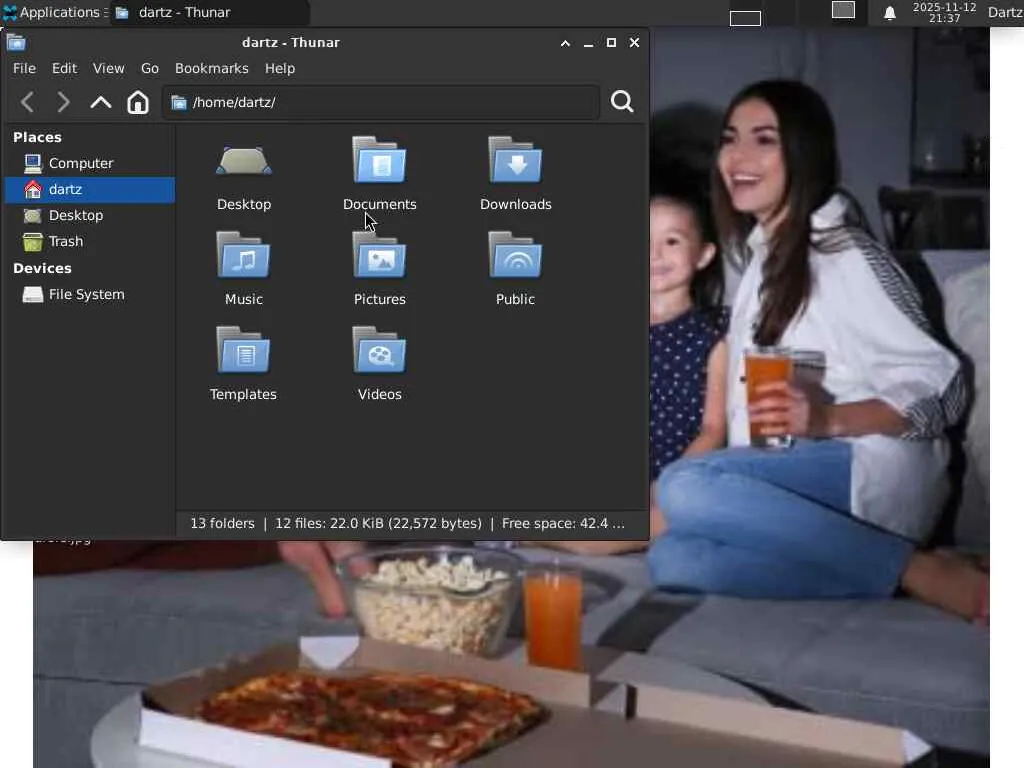This screenshot has height=768, width=1024.
Task: Open the Bookmarks menu
Action: pos(211,68)
